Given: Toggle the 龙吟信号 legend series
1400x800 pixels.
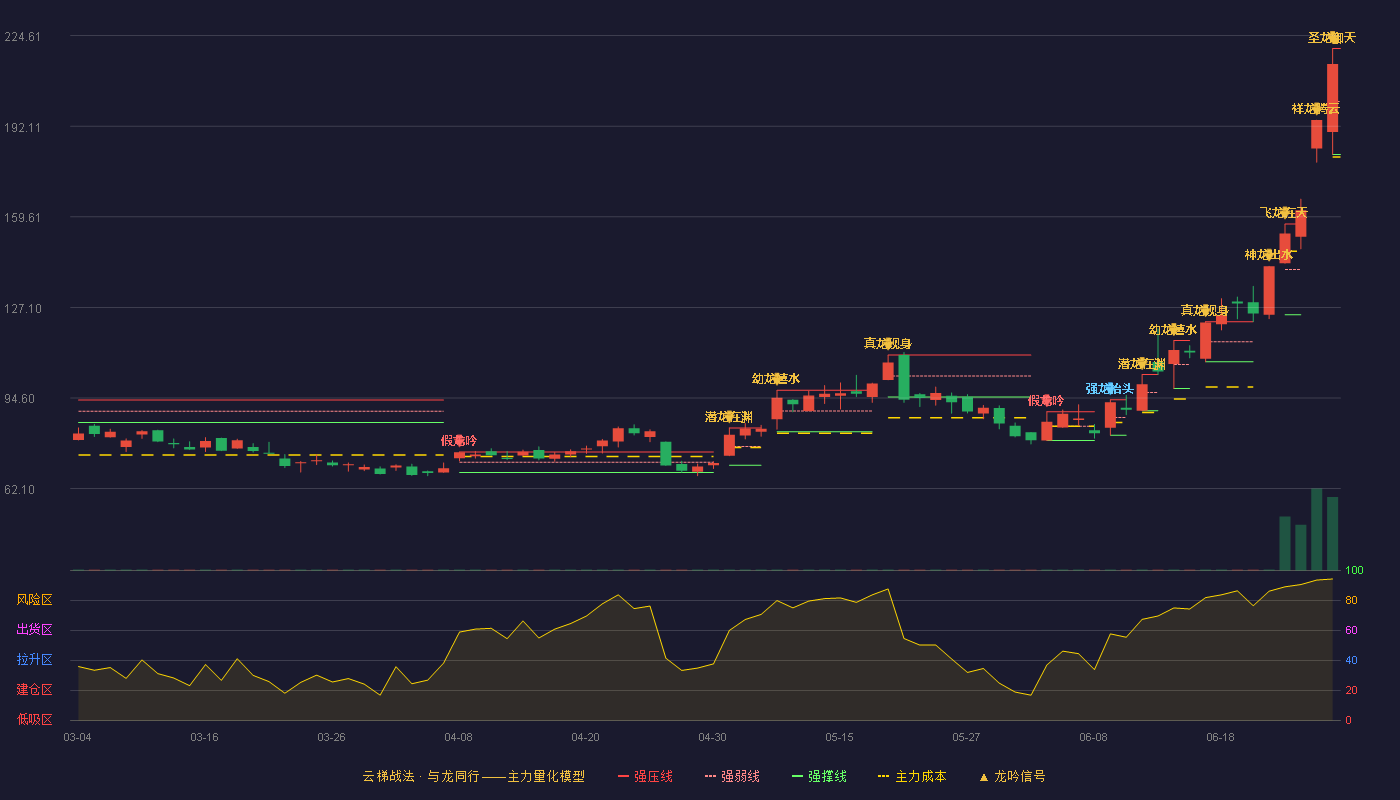Looking at the screenshot, I should tap(1012, 776).
